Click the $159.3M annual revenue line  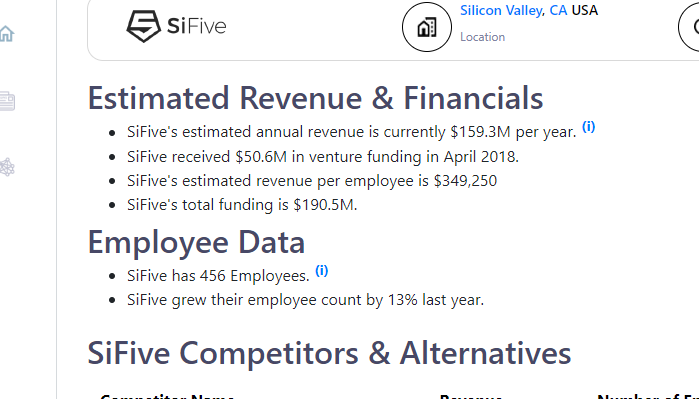point(352,132)
